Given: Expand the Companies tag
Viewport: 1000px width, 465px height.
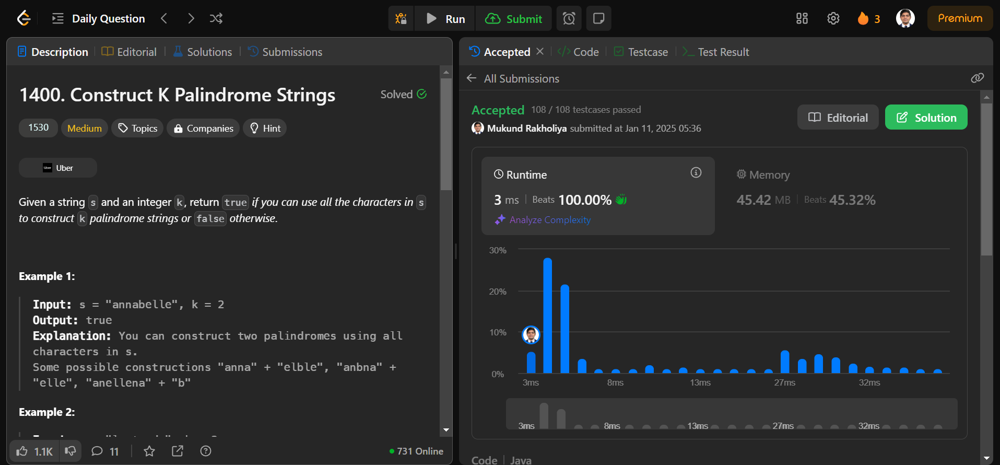Looking at the screenshot, I should [204, 128].
